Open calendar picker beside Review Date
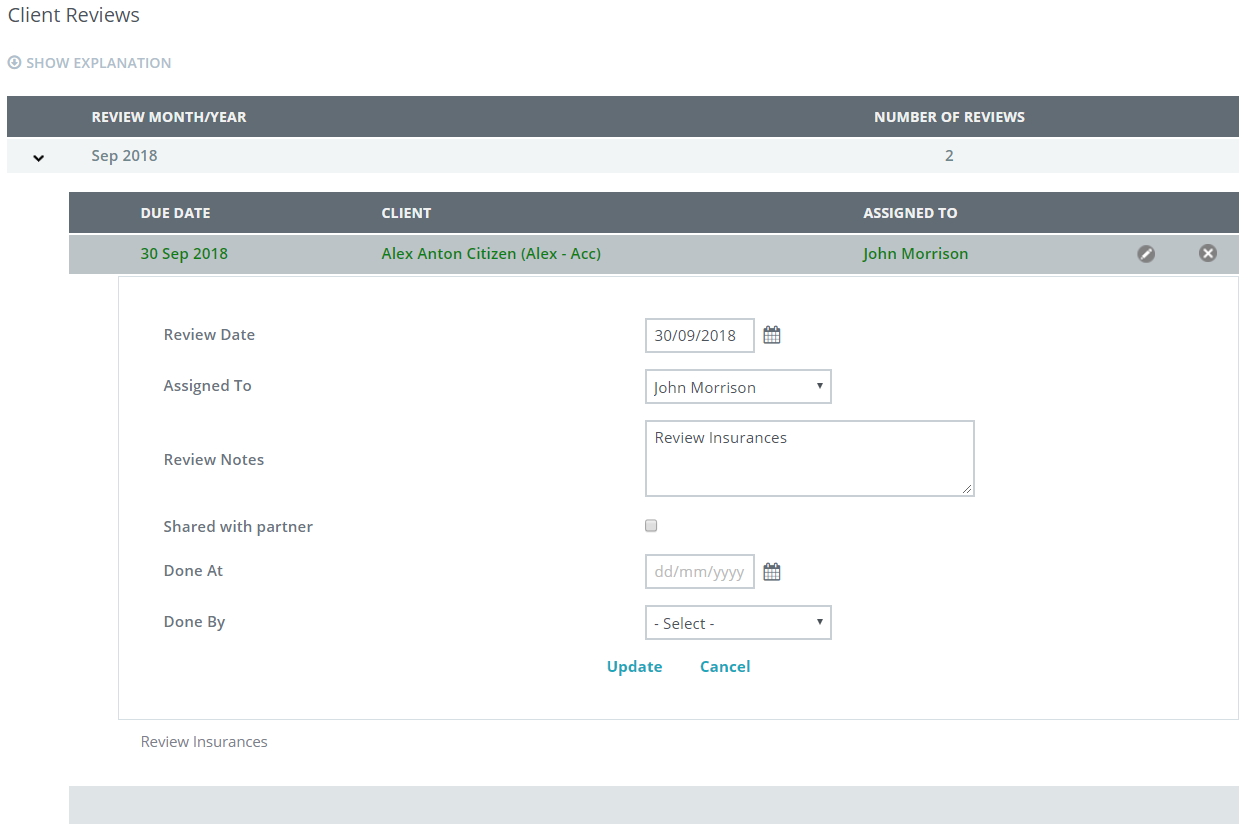The image size is (1248, 834). click(772, 336)
